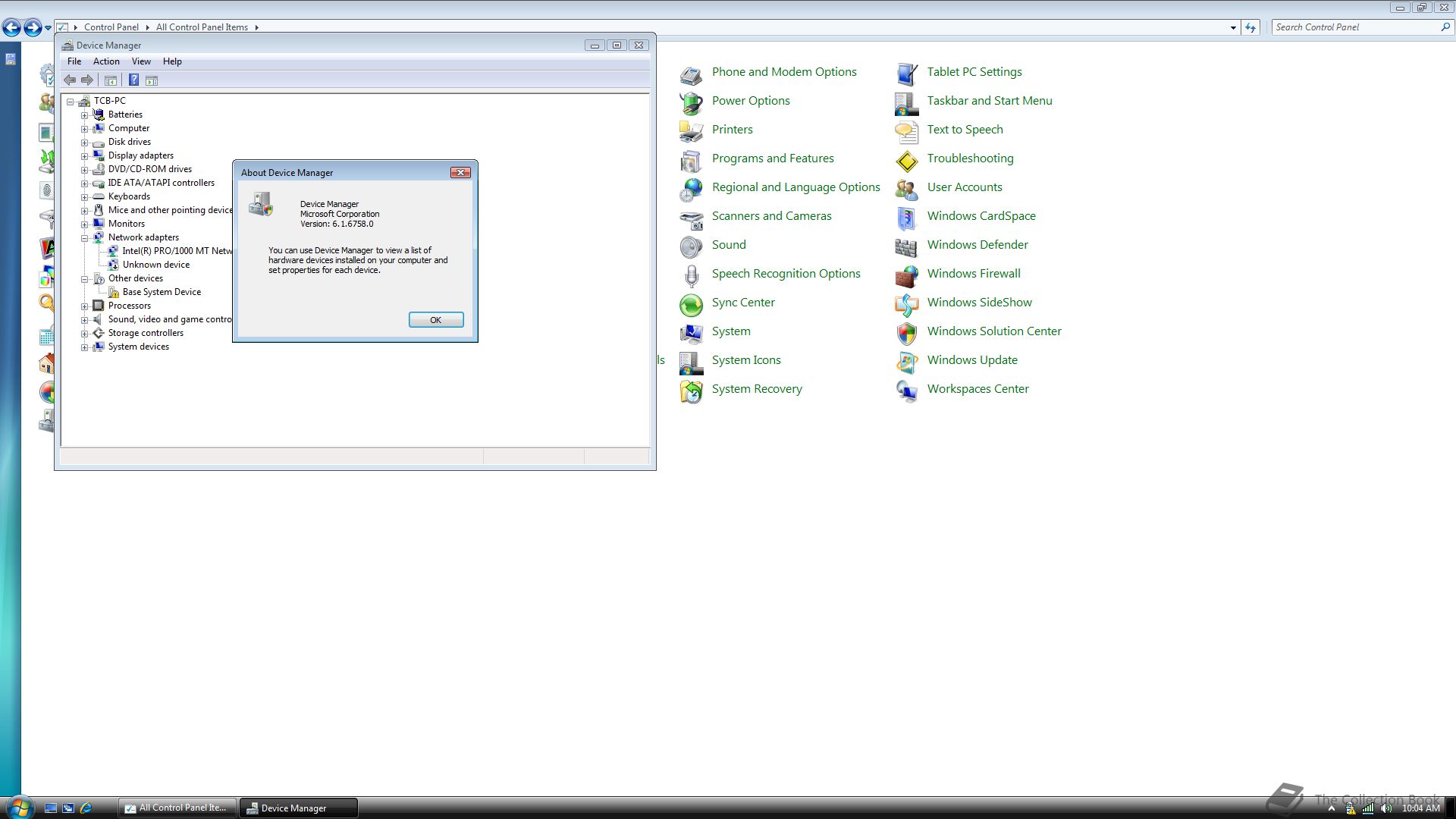Expand the Display adapters category
This screenshot has height=819, width=1456.
[85, 156]
